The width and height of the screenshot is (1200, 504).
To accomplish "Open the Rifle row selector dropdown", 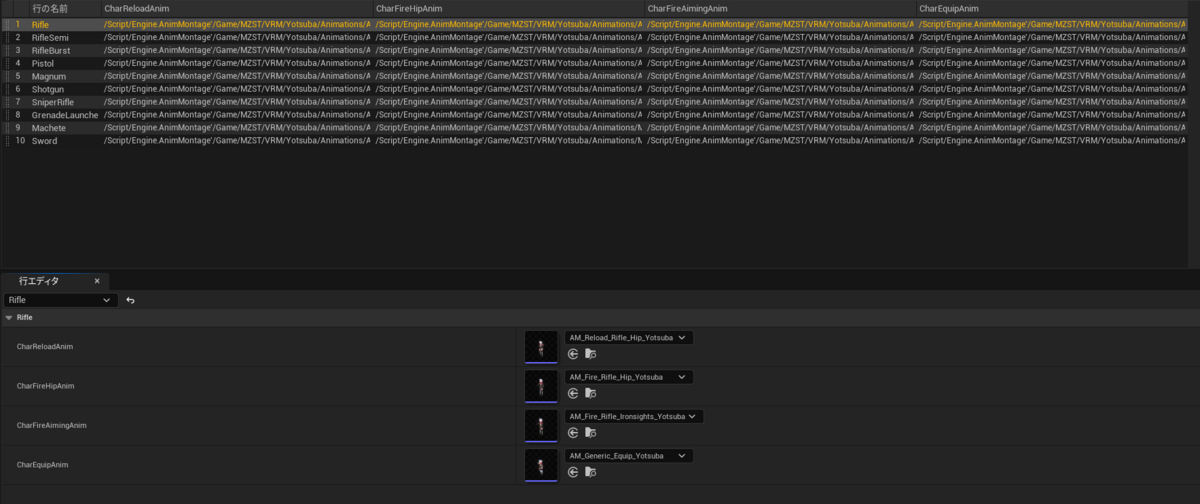I will tap(60, 300).
